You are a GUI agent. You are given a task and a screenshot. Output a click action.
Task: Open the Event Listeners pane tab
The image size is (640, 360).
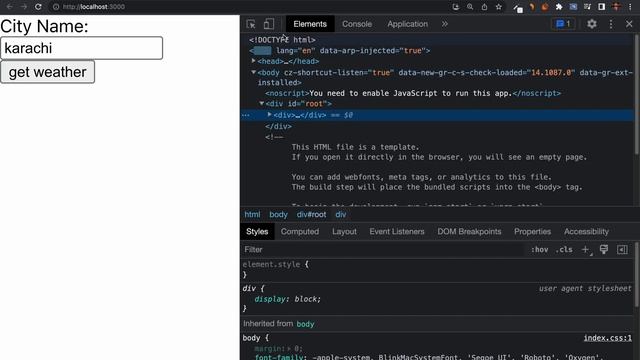pos(397,231)
